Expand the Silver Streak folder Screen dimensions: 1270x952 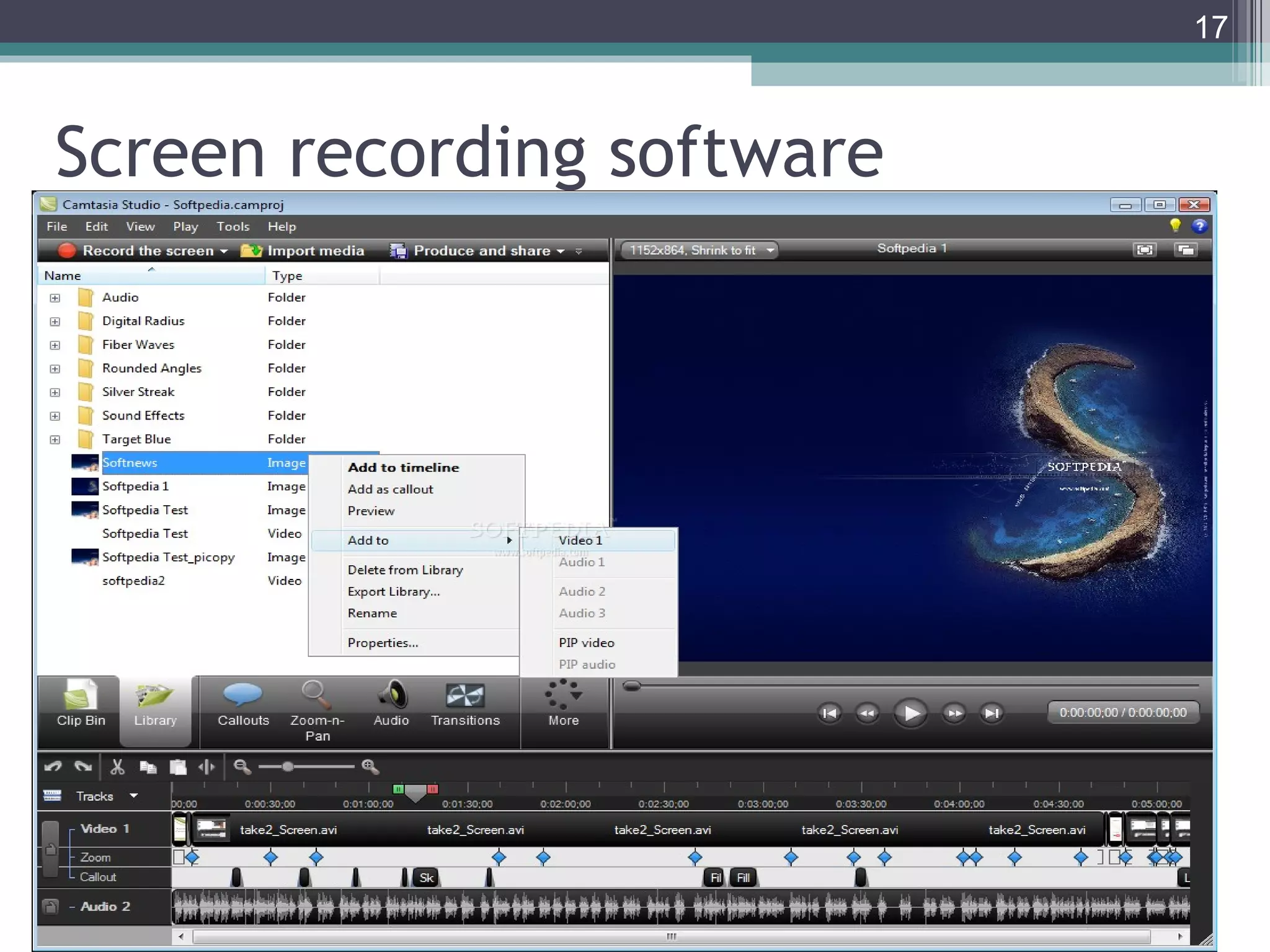coord(55,392)
